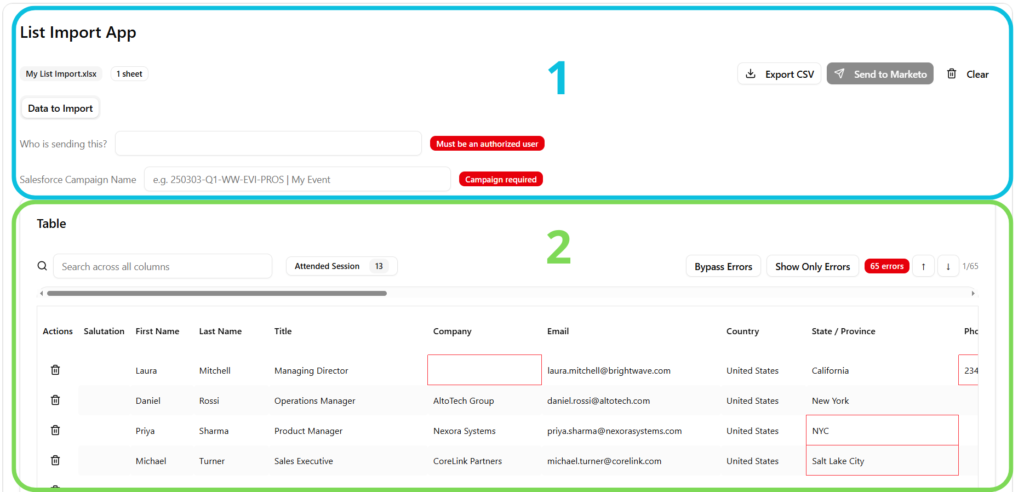1024x492 pixels.
Task: Delete the Priya Sharma row via trash icon
Action: click(55, 430)
